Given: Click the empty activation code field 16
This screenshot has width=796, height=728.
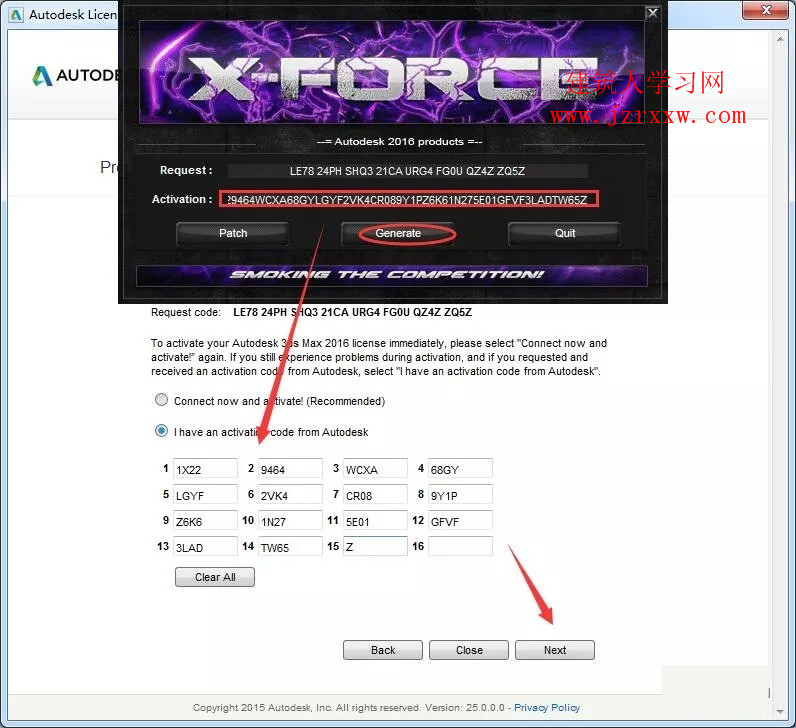Looking at the screenshot, I should 460,546.
